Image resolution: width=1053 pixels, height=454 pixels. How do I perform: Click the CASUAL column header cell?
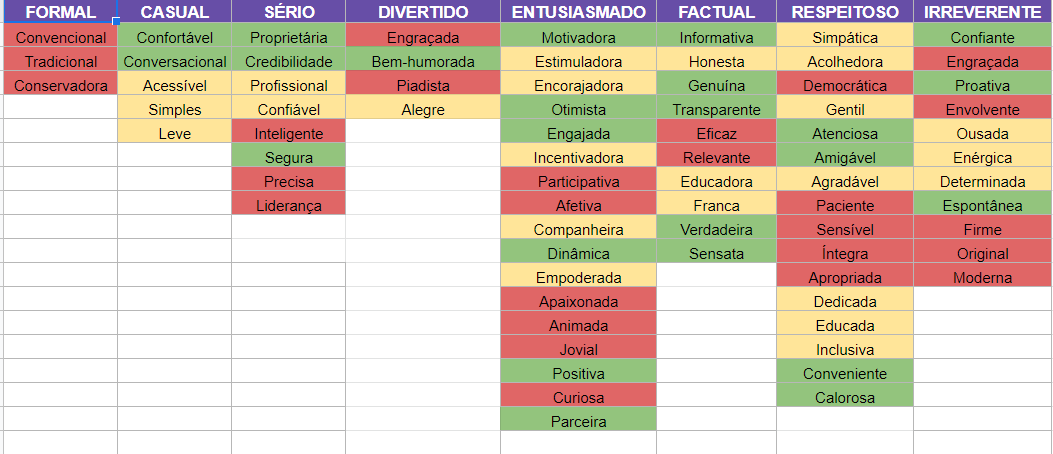pos(174,12)
